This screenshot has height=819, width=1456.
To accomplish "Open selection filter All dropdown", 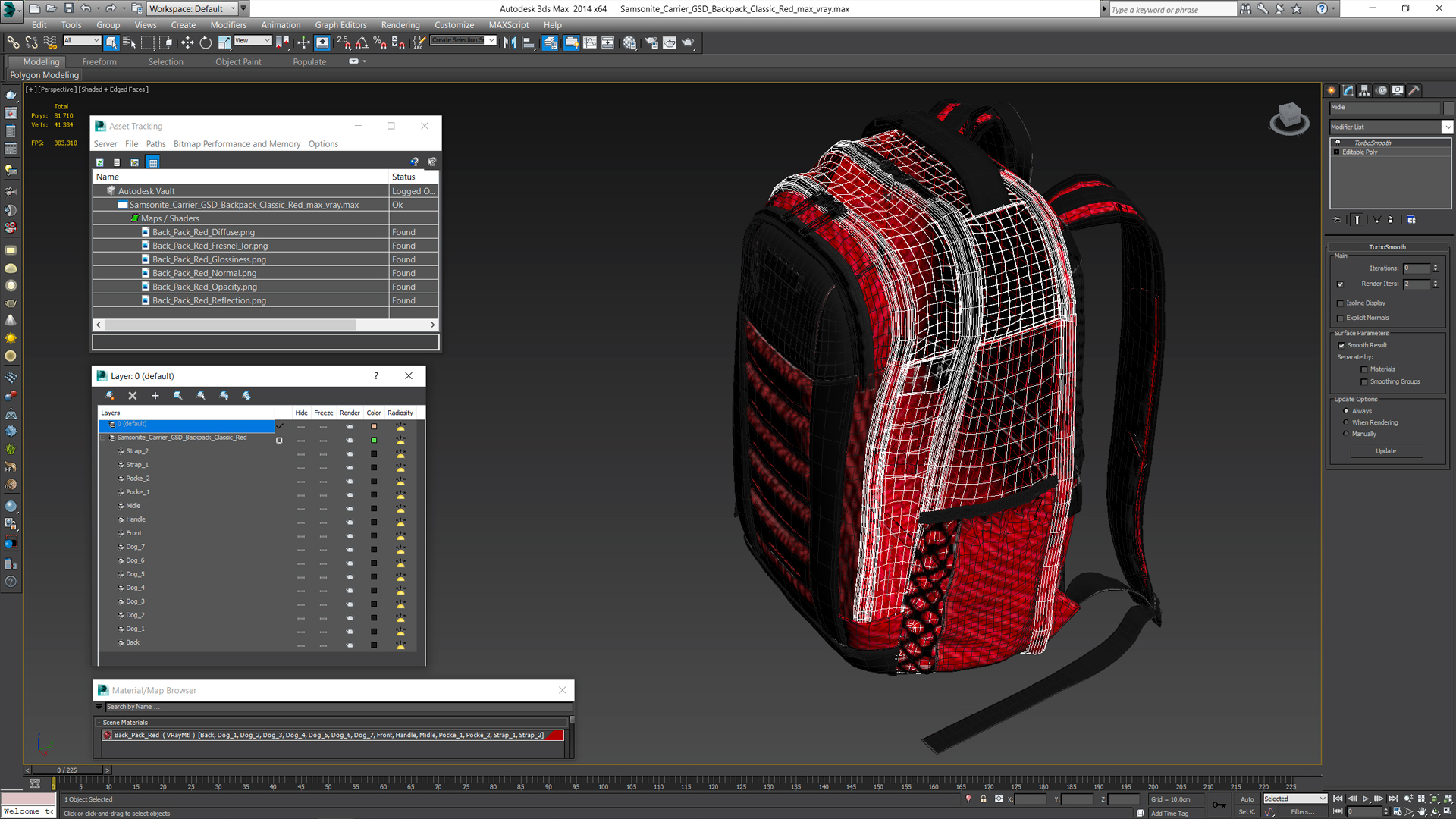I will tap(82, 41).
